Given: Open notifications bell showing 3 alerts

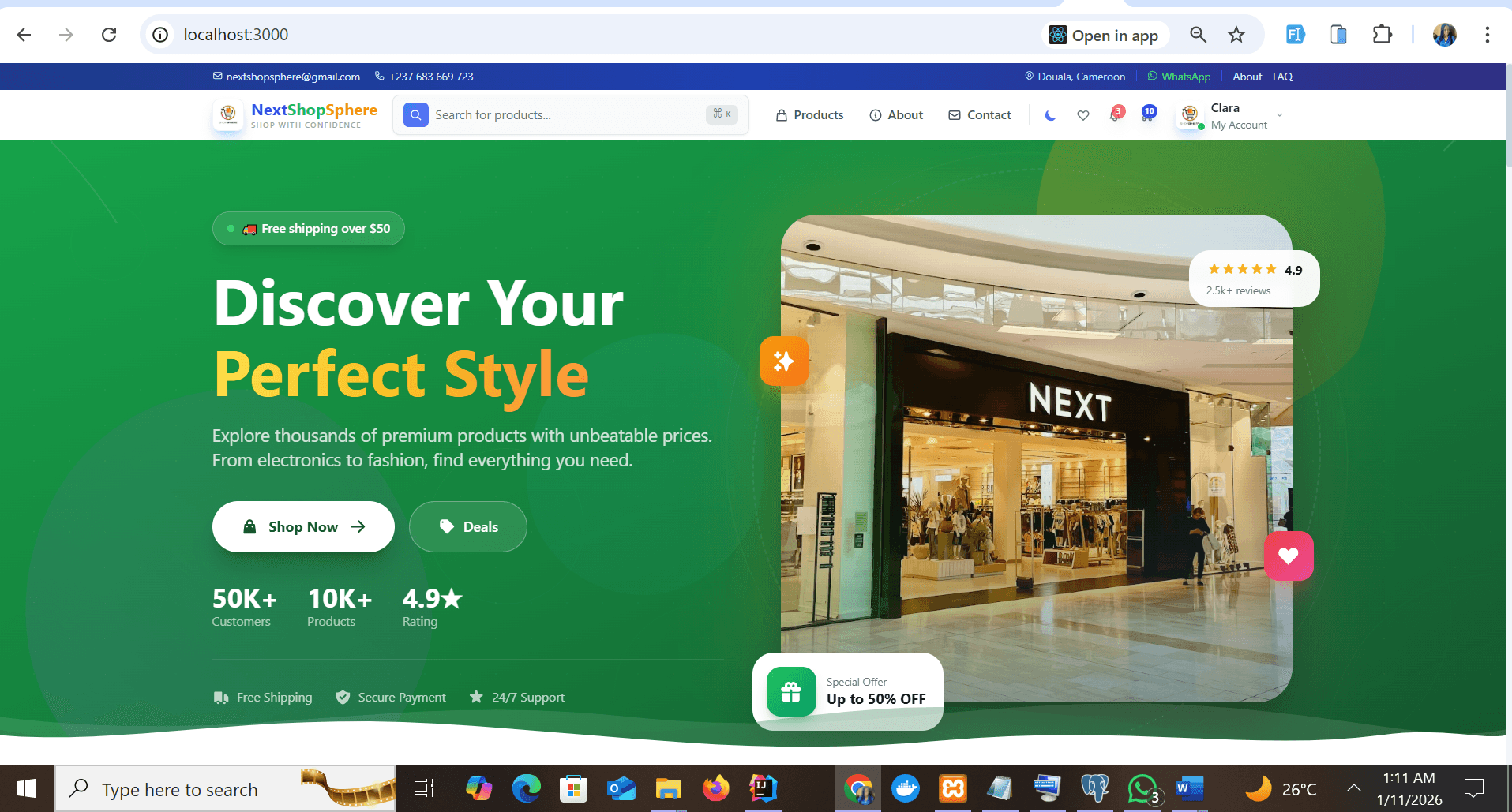Looking at the screenshot, I should (1116, 114).
